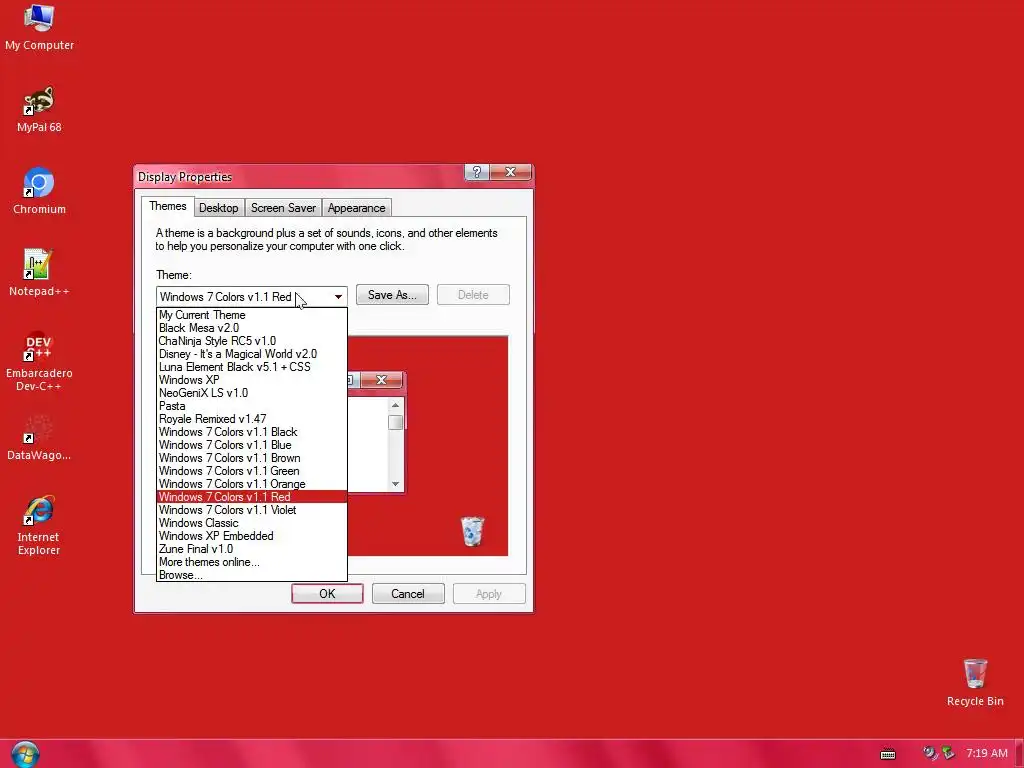
Task: Switch to the Appearance tab
Action: 357,208
